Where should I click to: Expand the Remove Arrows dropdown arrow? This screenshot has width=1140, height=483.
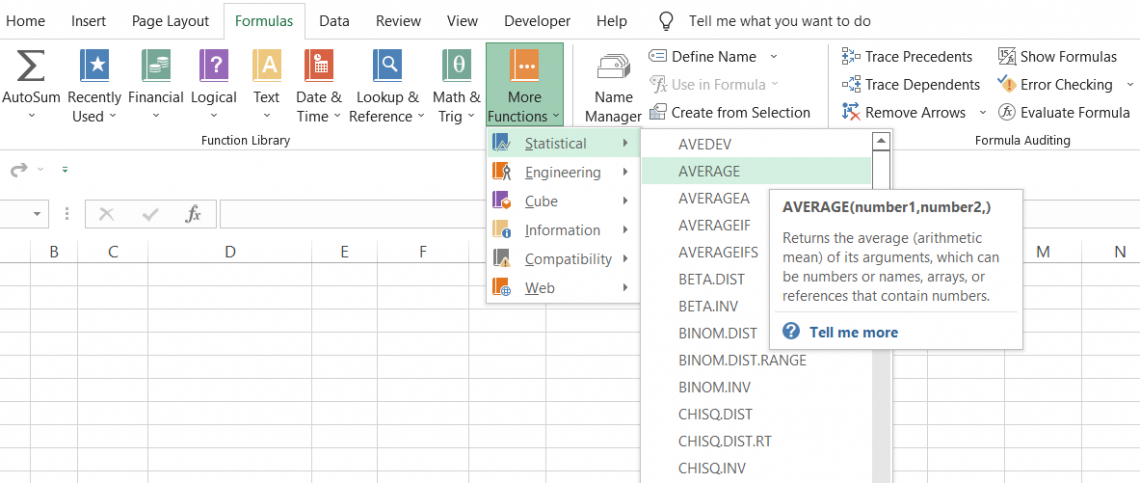(982, 113)
